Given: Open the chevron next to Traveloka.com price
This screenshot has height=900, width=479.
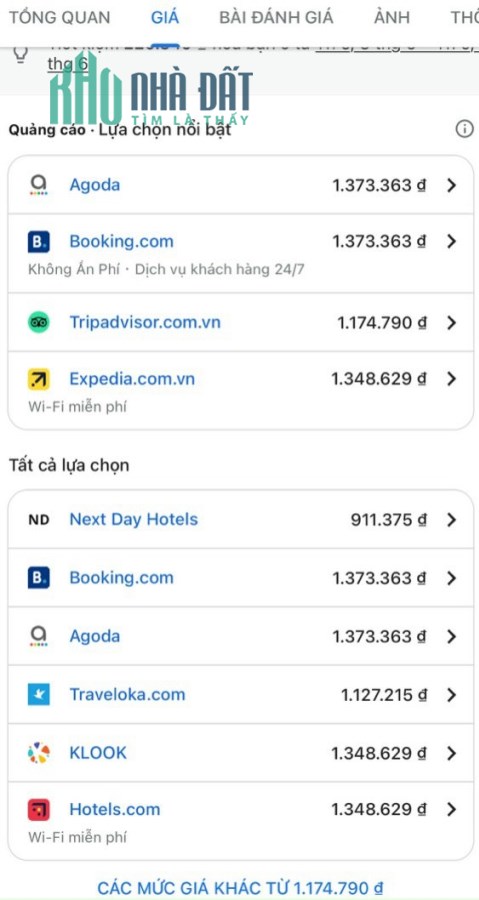Looking at the screenshot, I should 451,695.
